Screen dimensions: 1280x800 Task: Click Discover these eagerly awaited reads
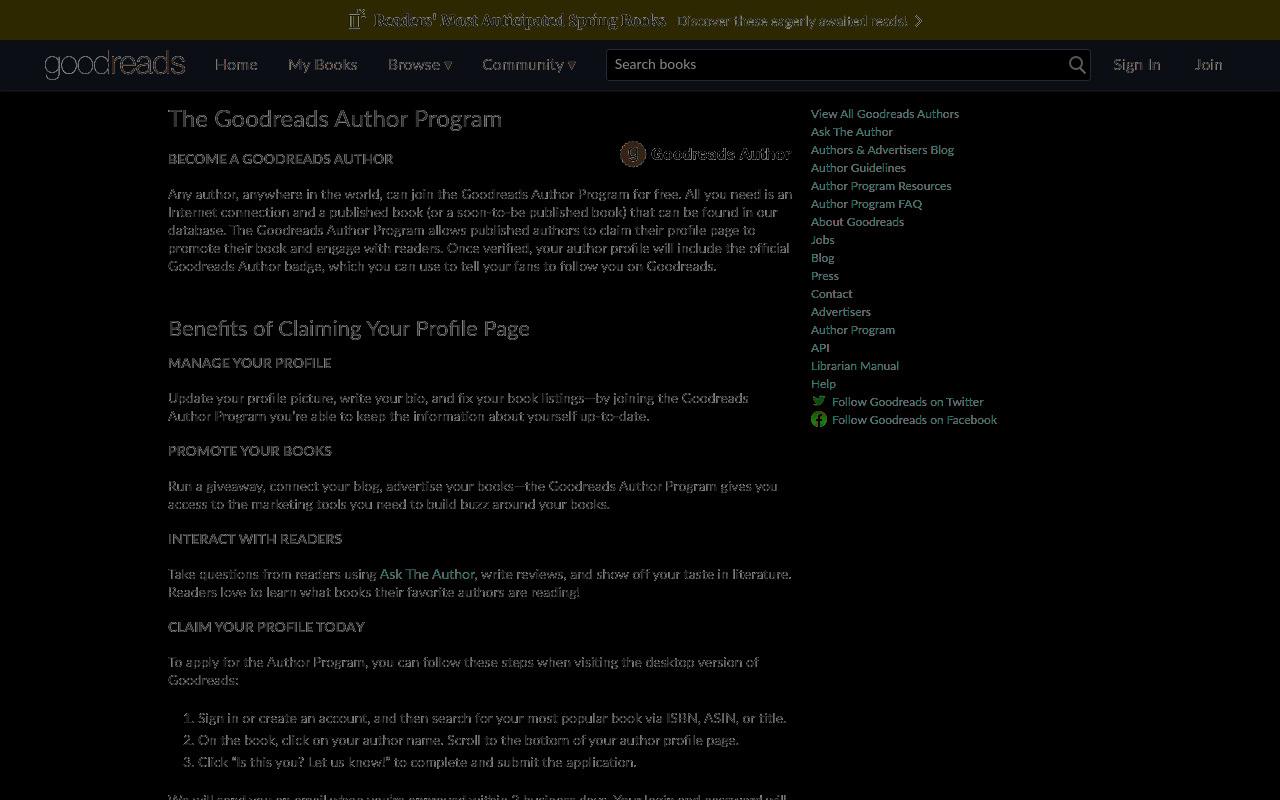792,20
